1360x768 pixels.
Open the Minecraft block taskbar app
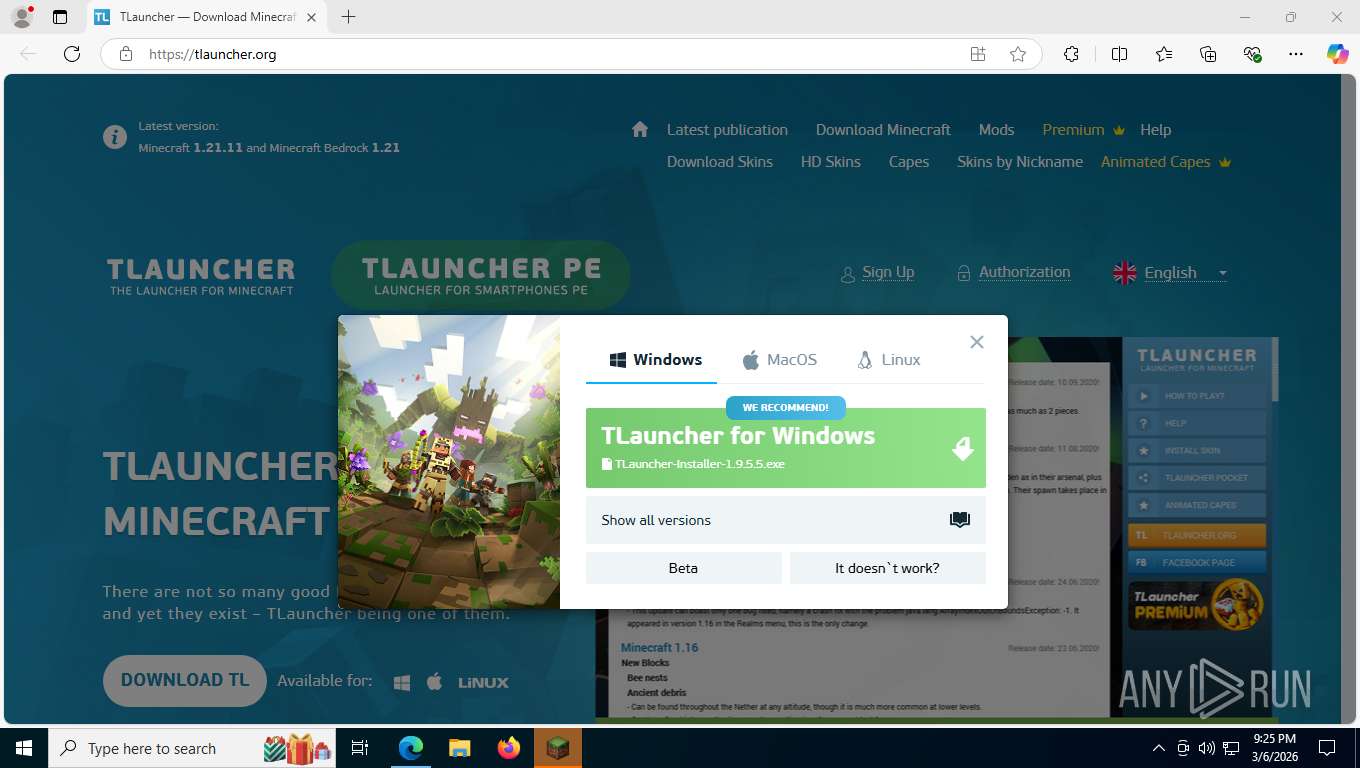pos(557,748)
